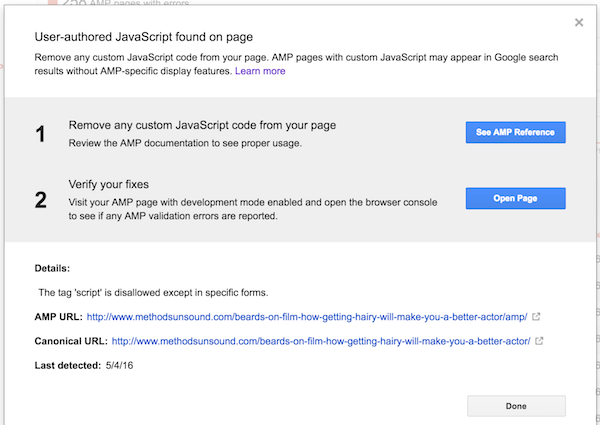Open the AMP URL ending in /amp/
This screenshot has height=425, width=600.
(307, 317)
